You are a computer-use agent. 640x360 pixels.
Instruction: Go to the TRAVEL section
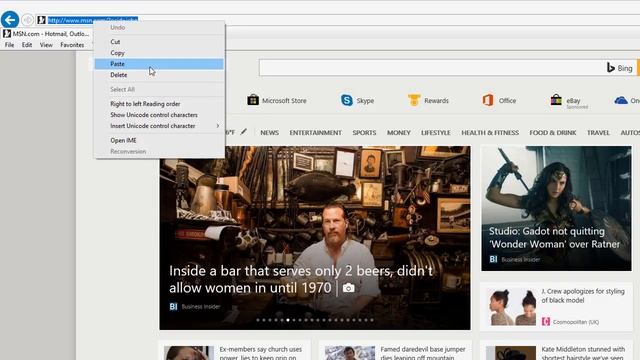(x=598, y=132)
